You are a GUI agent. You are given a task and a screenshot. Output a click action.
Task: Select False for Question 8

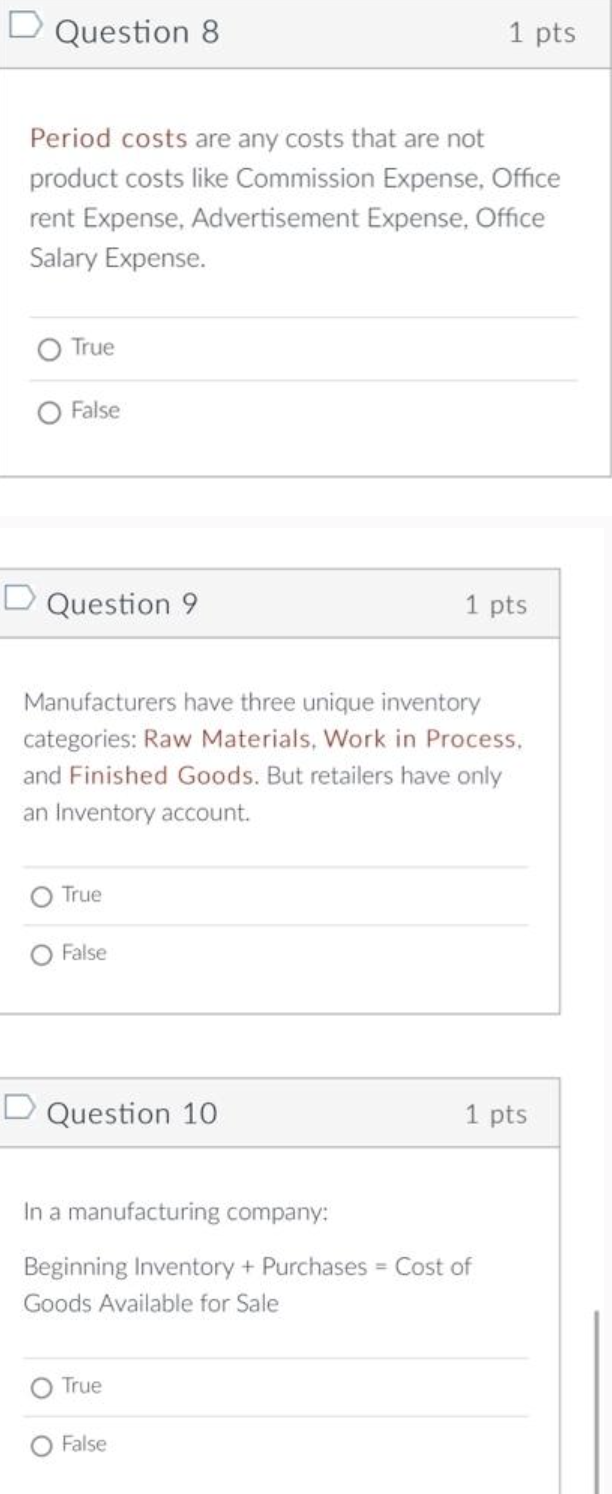pyautogui.click(x=48, y=410)
